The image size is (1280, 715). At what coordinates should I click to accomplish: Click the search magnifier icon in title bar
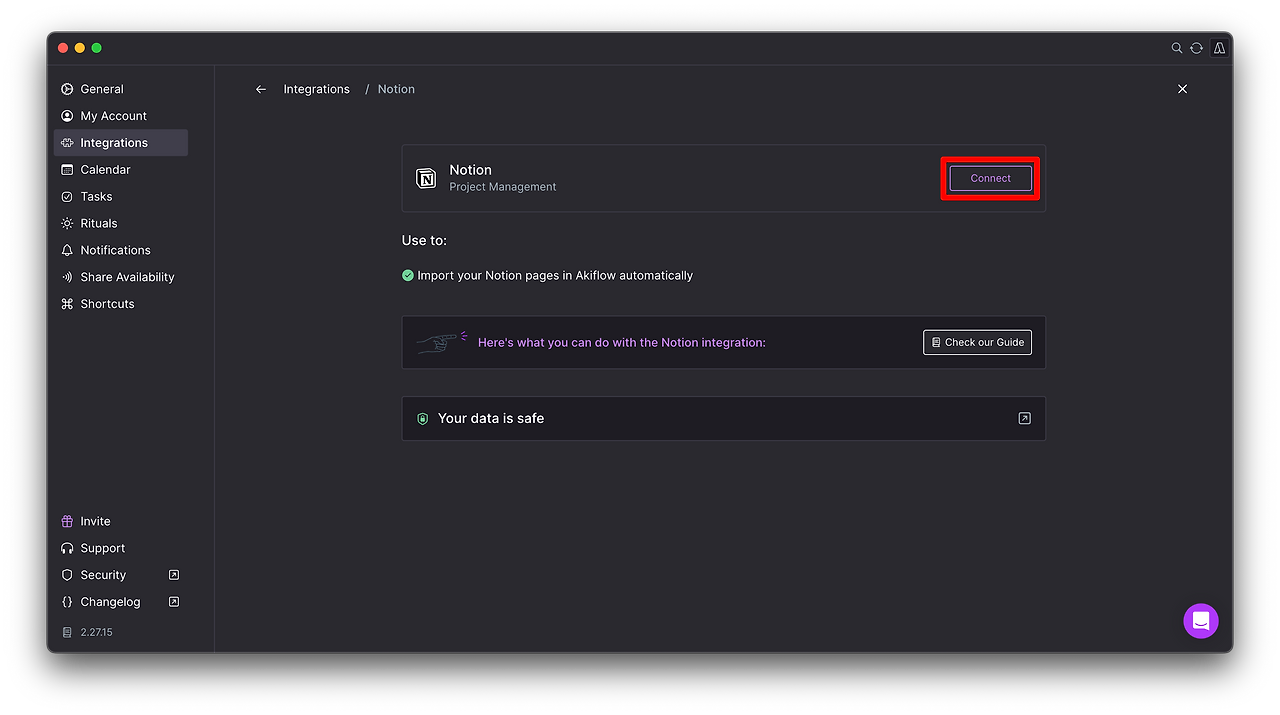[1177, 48]
